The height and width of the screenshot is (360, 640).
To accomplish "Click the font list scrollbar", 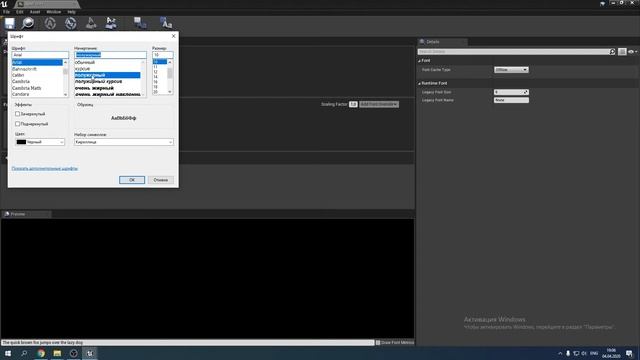I will pos(66,78).
